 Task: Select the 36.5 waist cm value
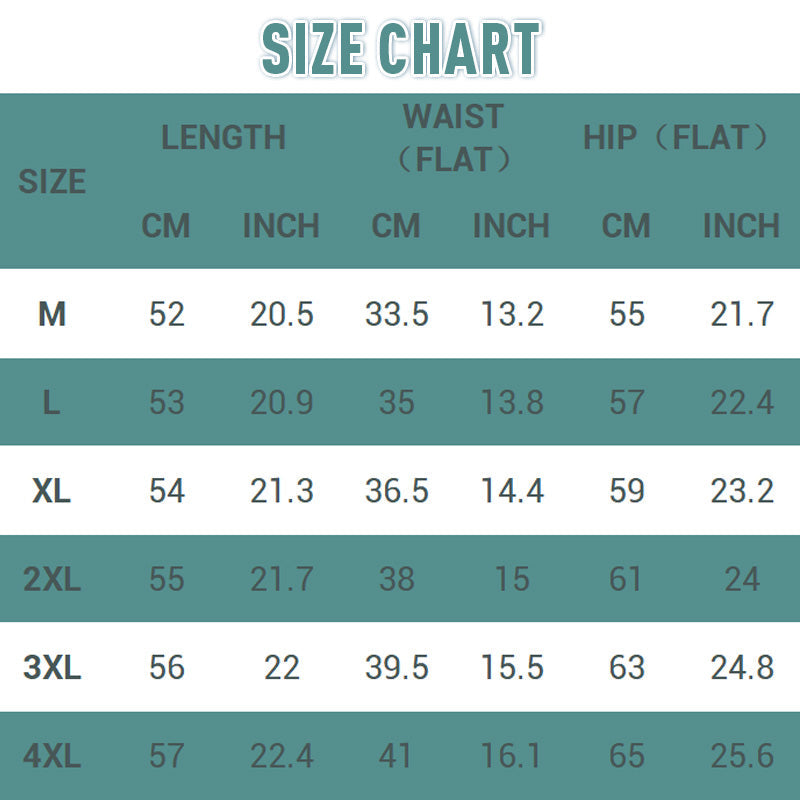click(x=397, y=491)
